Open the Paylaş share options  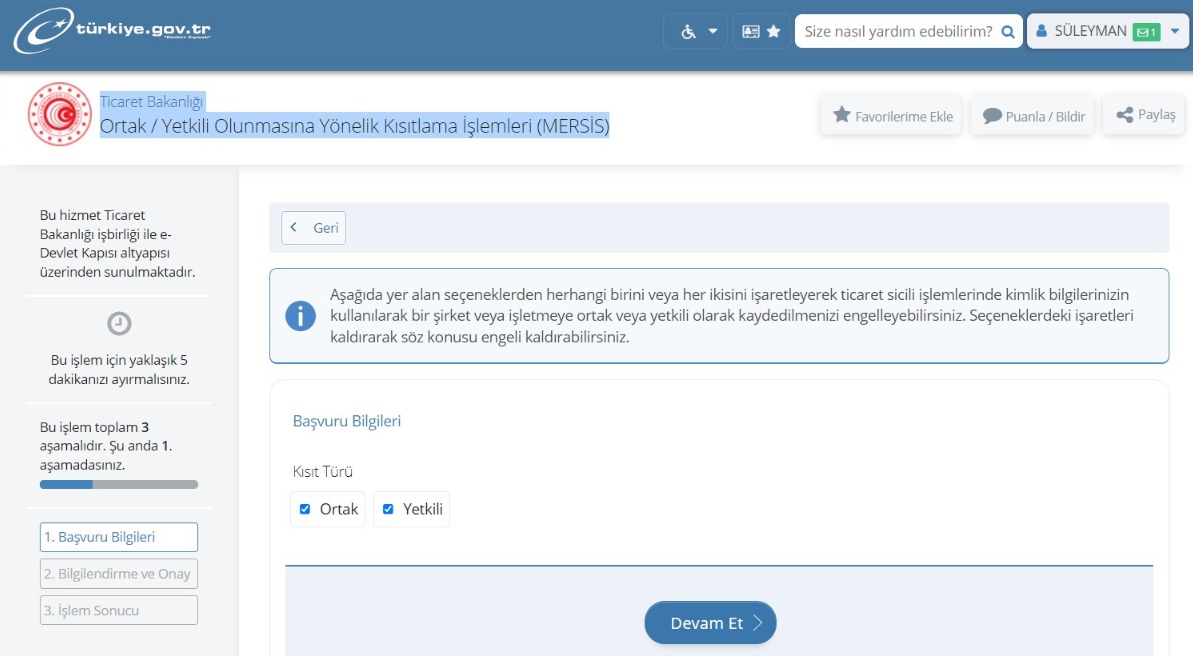pyautogui.click(x=1145, y=115)
